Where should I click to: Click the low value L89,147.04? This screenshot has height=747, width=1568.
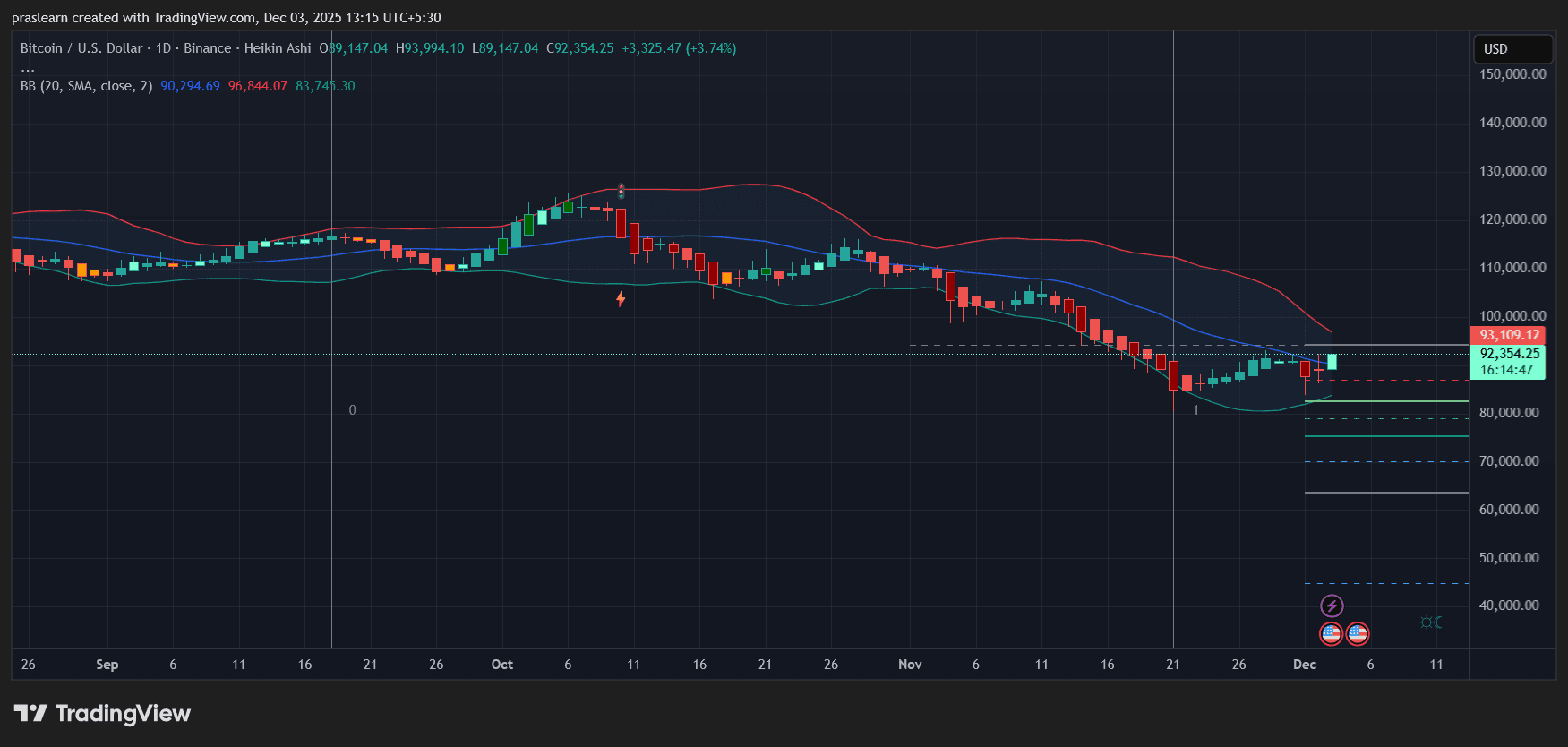coord(505,48)
